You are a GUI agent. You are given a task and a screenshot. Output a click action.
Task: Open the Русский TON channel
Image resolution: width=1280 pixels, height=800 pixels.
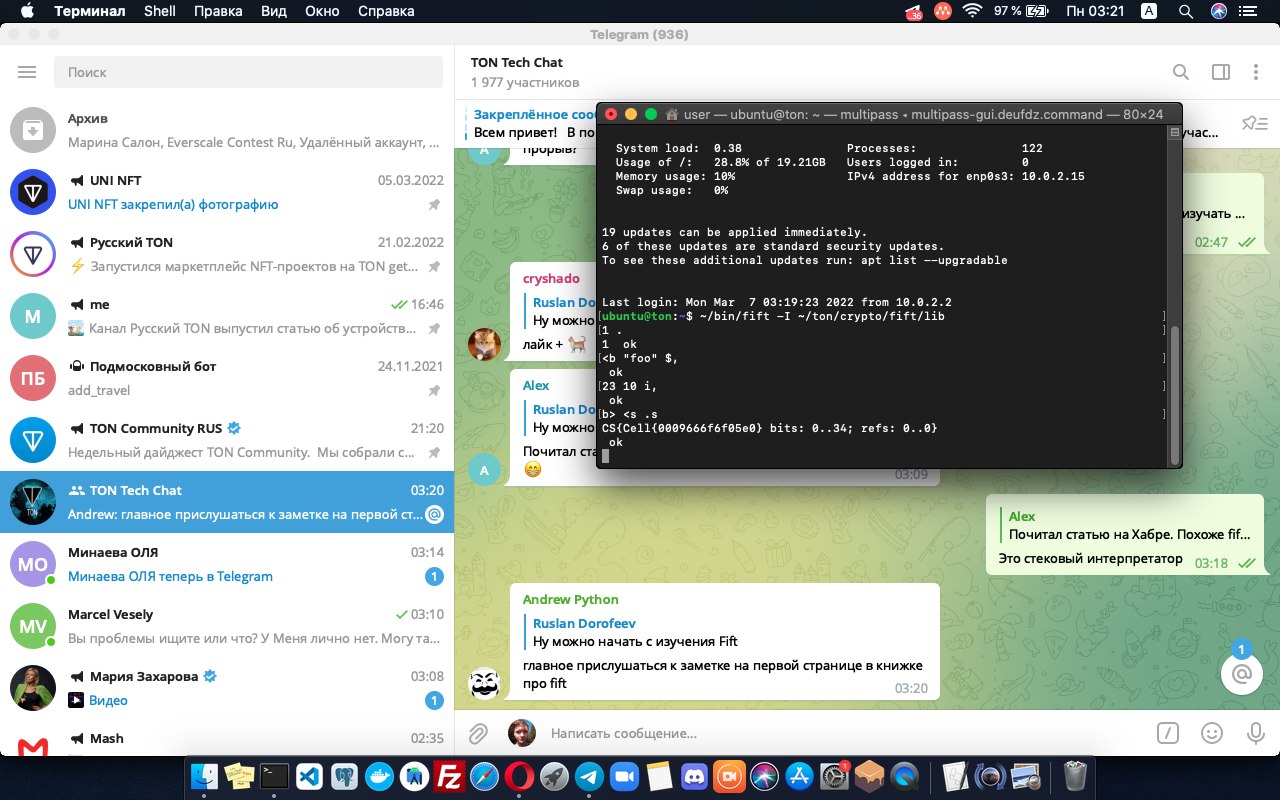227,254
